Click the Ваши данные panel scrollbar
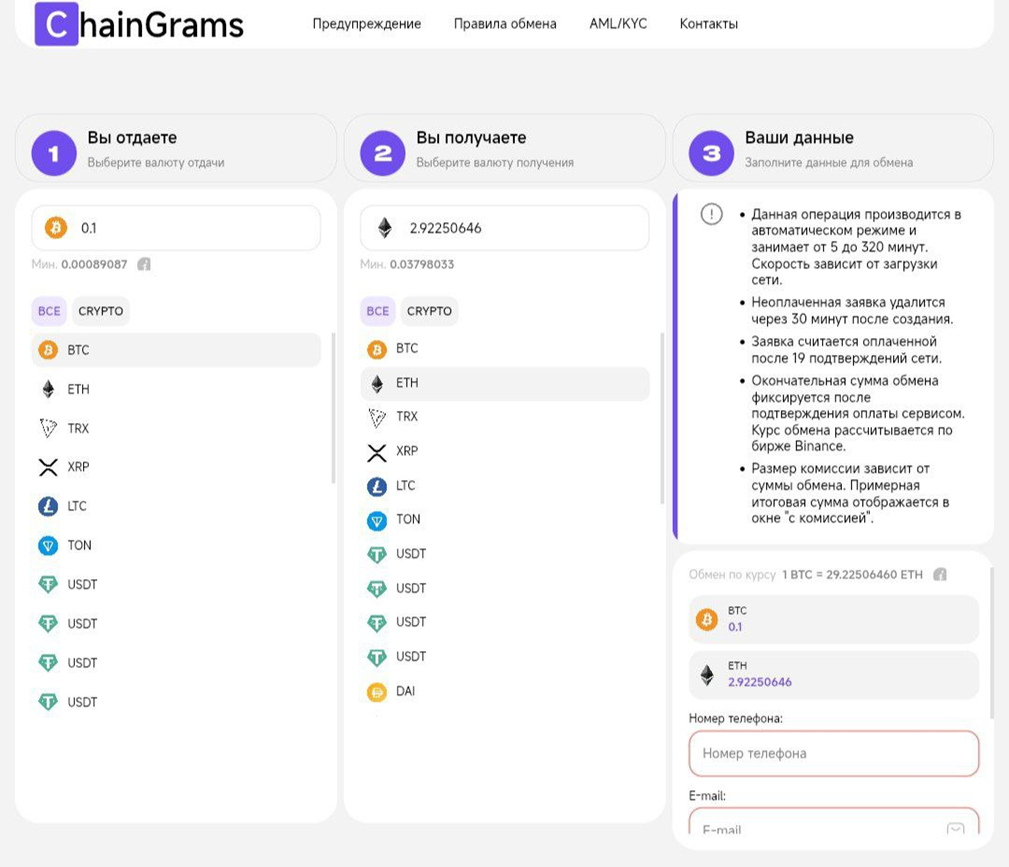 click(x=992, y=642)
